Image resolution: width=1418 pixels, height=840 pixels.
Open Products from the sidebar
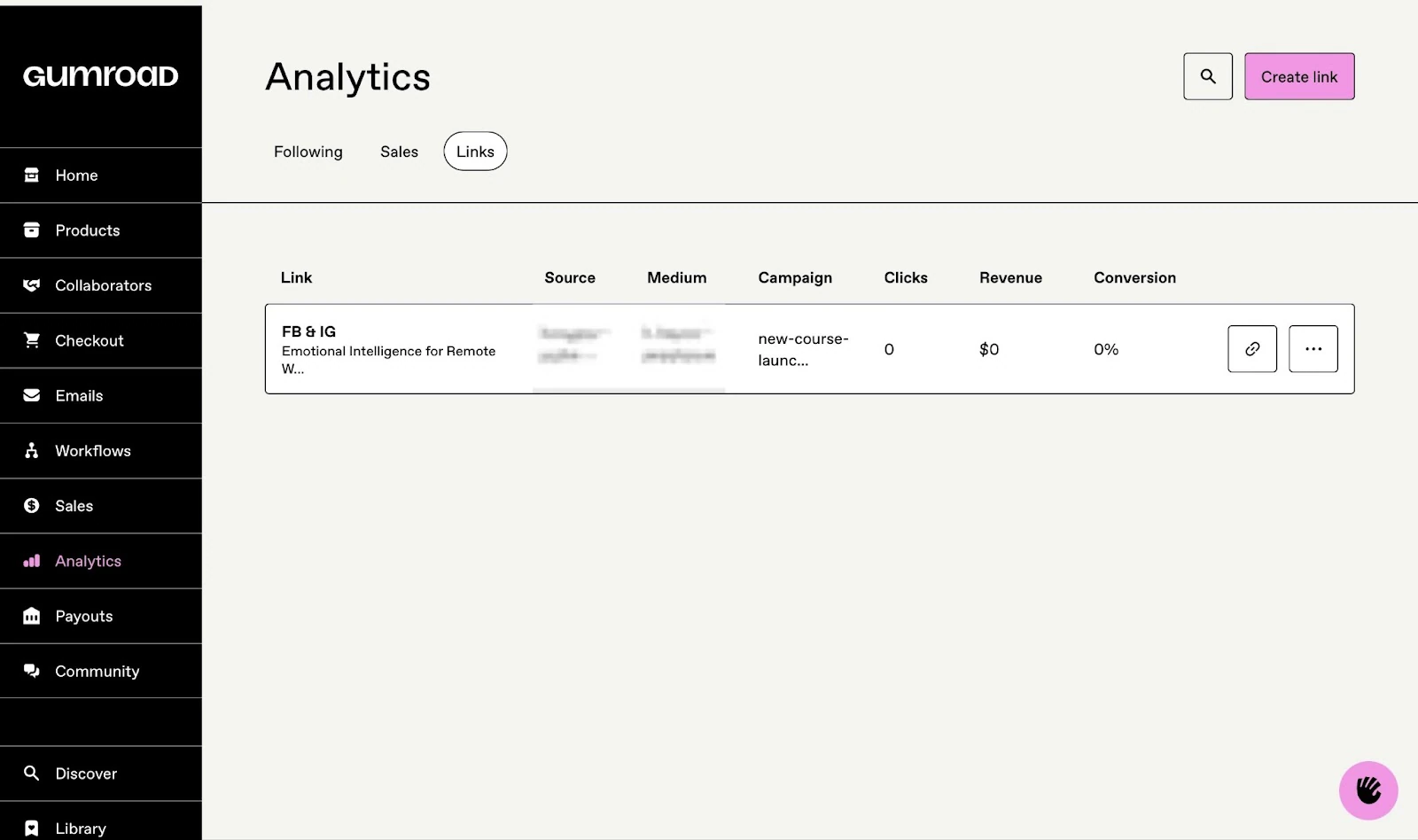pyautogui.click(x=101, y=230)
